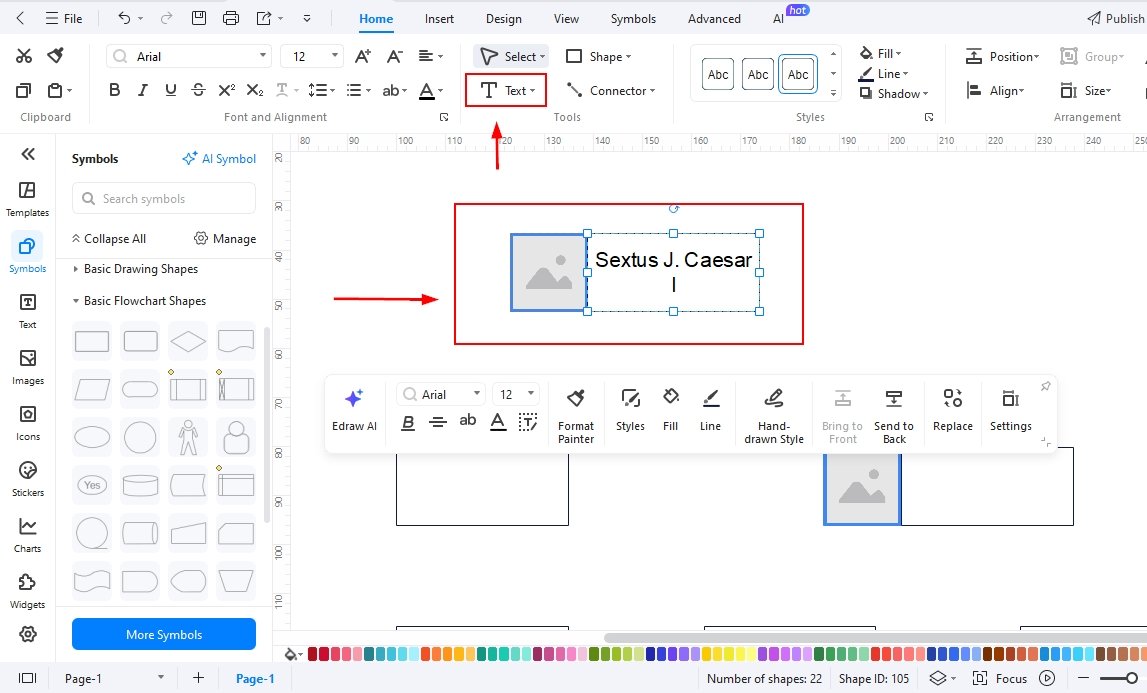Click the Print icon
1147x693 pixels.
coord(230,18)
